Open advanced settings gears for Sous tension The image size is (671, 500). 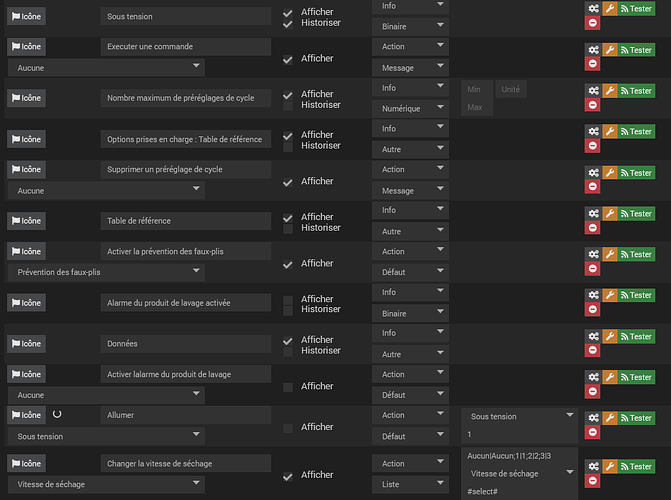click(x=593, y=7)
